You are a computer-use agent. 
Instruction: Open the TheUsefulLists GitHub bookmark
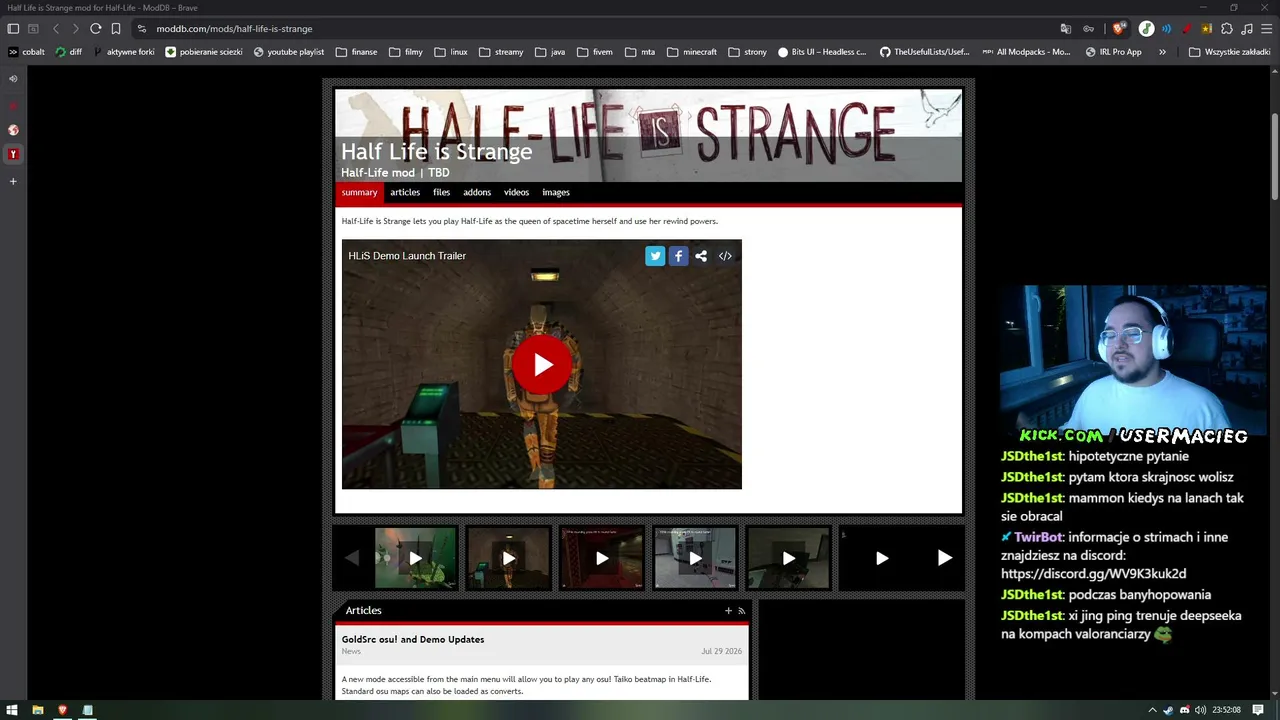pos(924,52)
